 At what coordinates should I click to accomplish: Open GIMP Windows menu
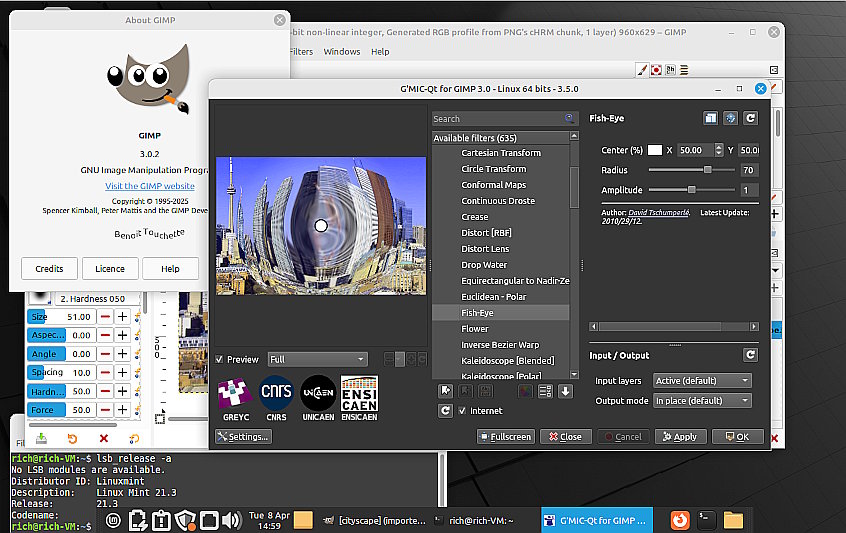(x=342, y=52)
